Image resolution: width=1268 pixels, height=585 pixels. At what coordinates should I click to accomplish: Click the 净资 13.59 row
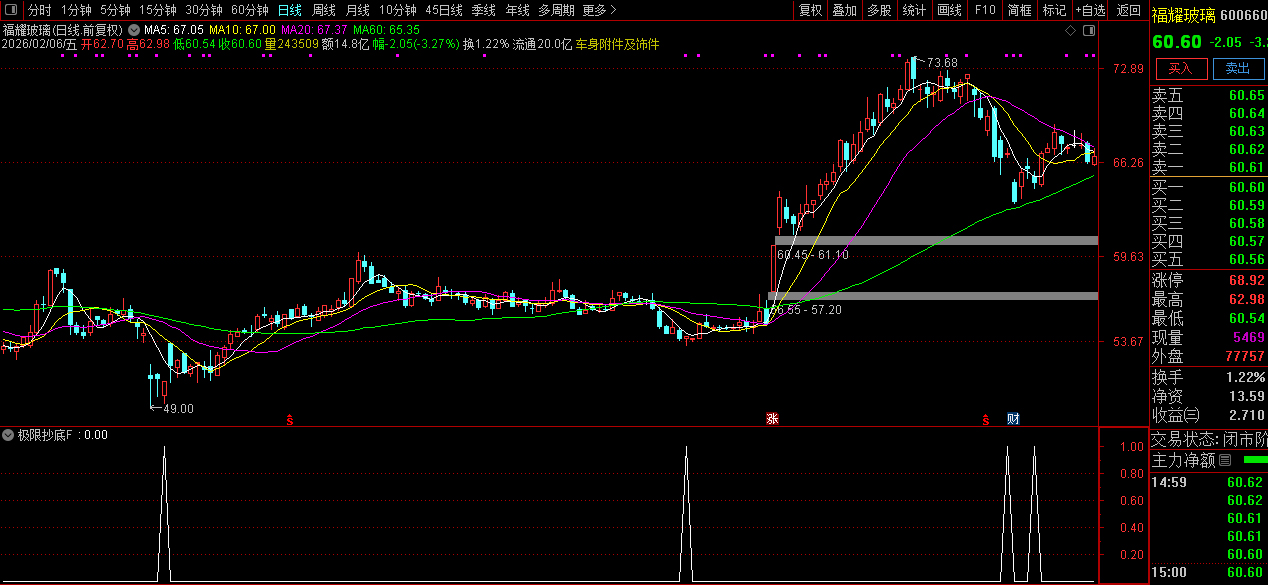(1208, 396)
